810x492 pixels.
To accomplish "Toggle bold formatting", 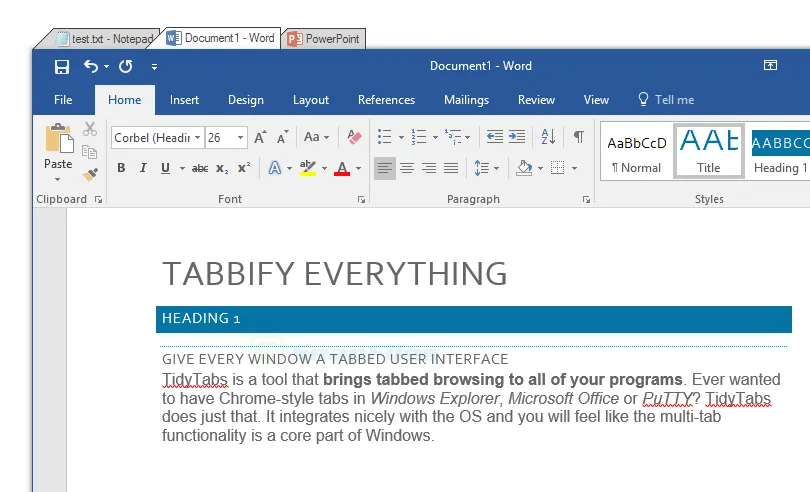I will (121, 168).
